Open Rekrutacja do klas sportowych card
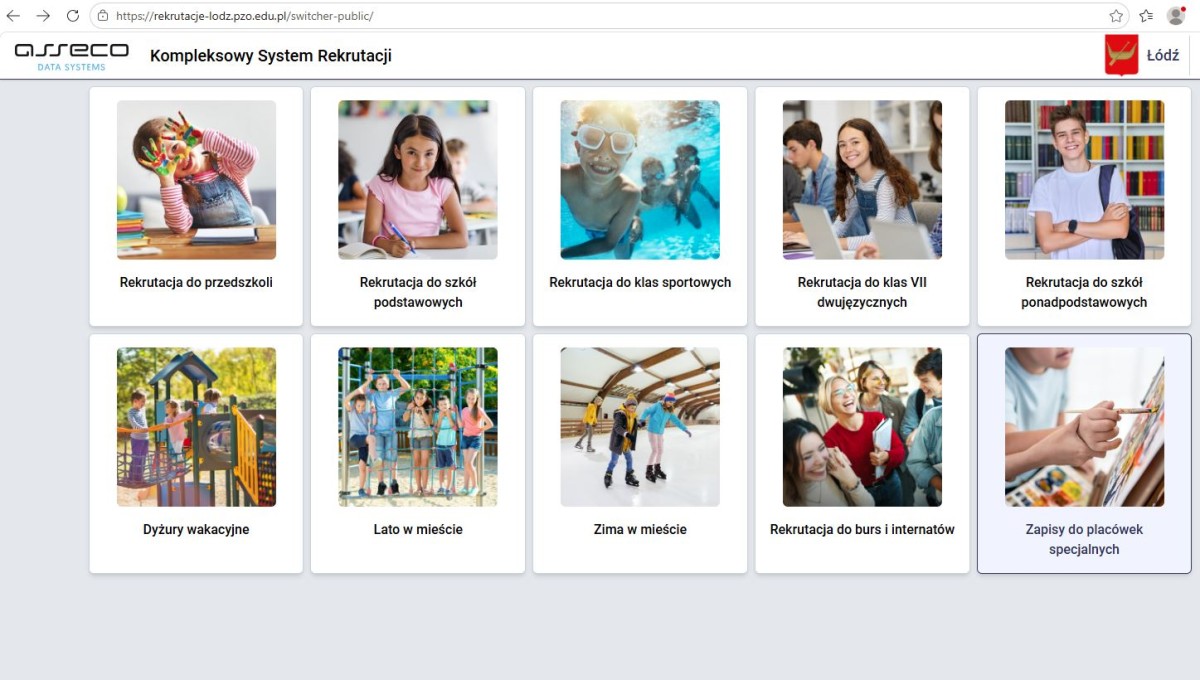1200x680 pixels. point(640,206)
